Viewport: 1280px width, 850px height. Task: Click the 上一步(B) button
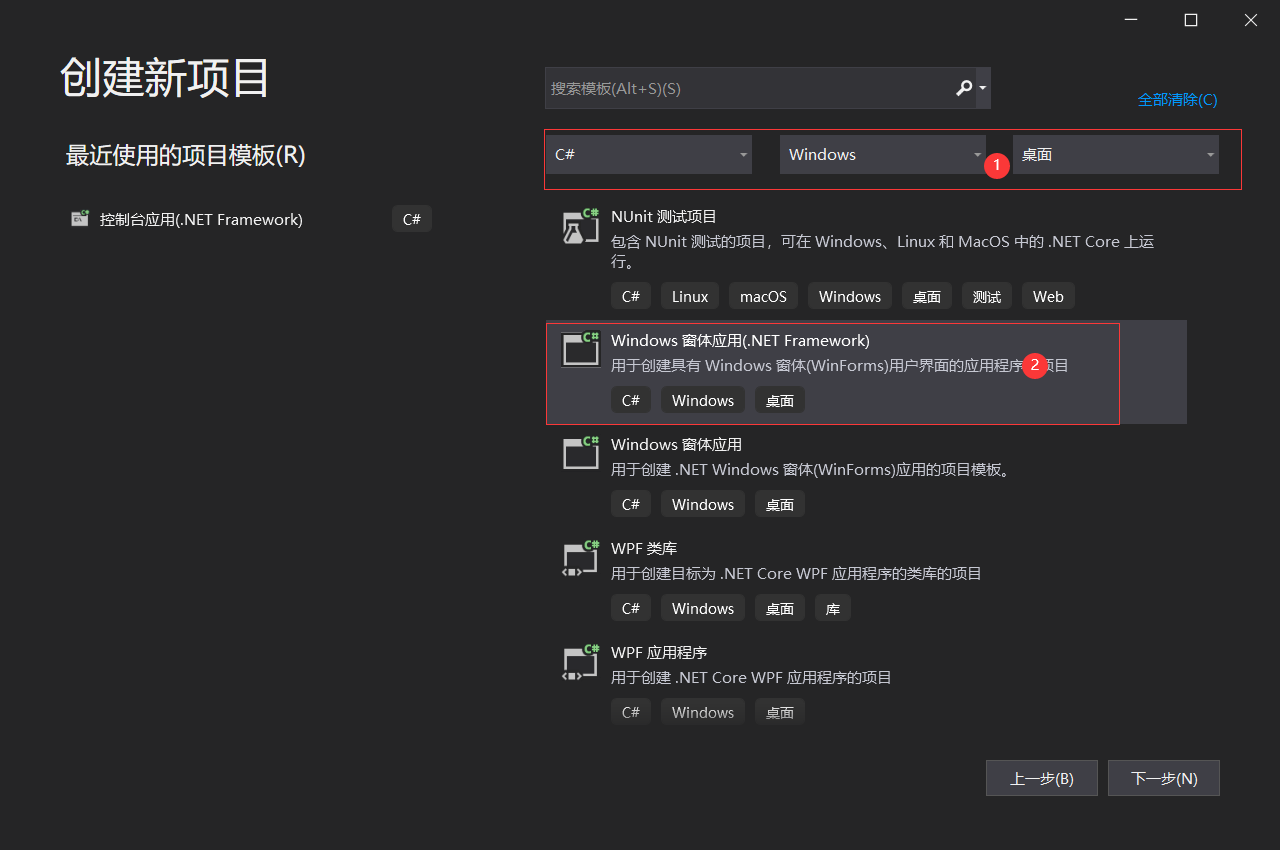tap(1042, 778)
